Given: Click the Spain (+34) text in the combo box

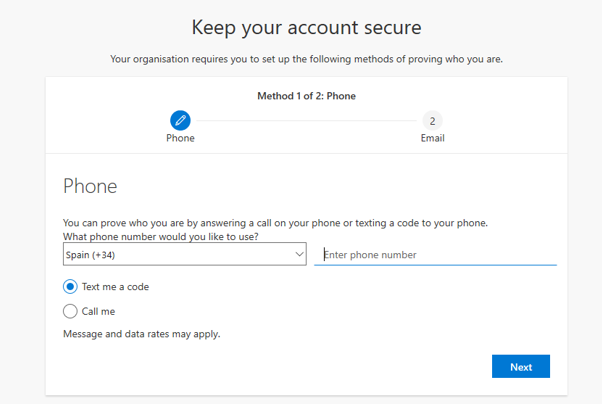Looking at the screenshot, I should (90, 255).
